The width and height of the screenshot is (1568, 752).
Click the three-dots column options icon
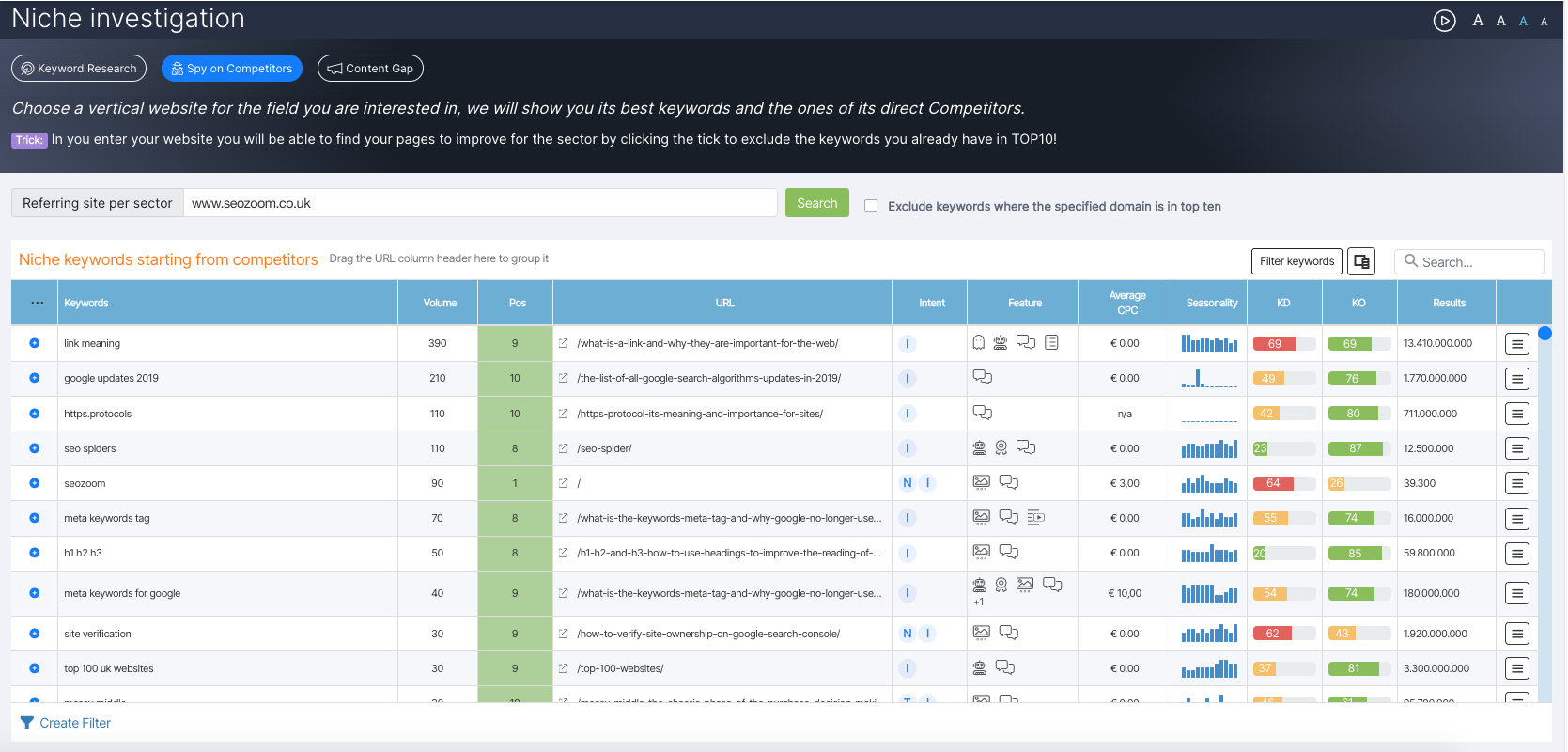coord(37,303)
